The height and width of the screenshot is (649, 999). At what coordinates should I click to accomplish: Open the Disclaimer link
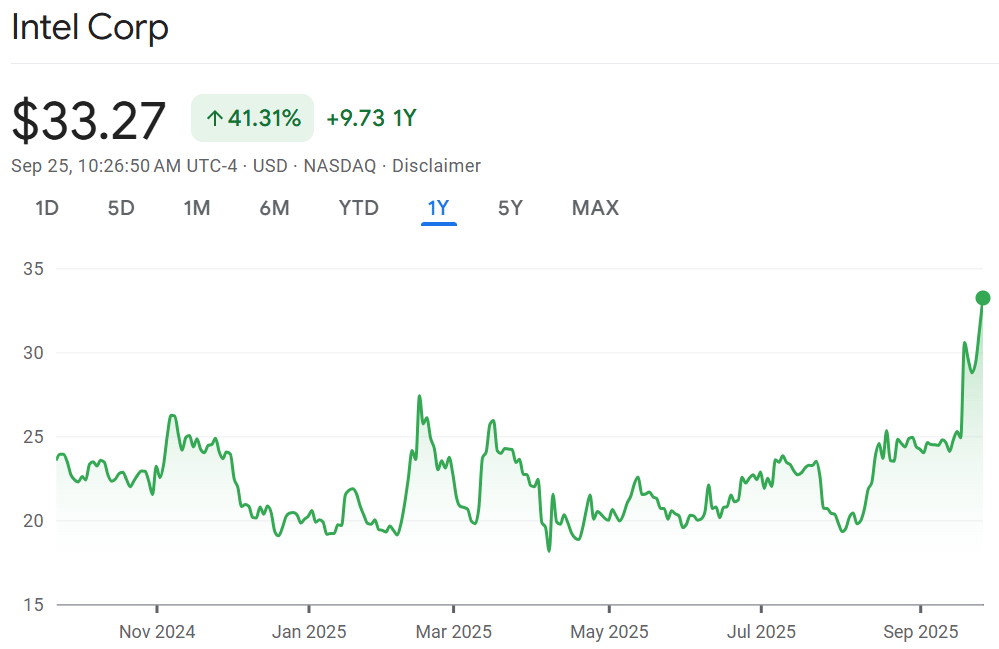pyautogui.click(x=436, y=166)
